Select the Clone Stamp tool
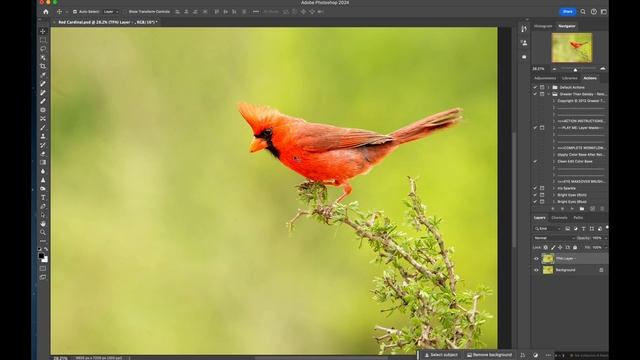 [x=43, y=136]
